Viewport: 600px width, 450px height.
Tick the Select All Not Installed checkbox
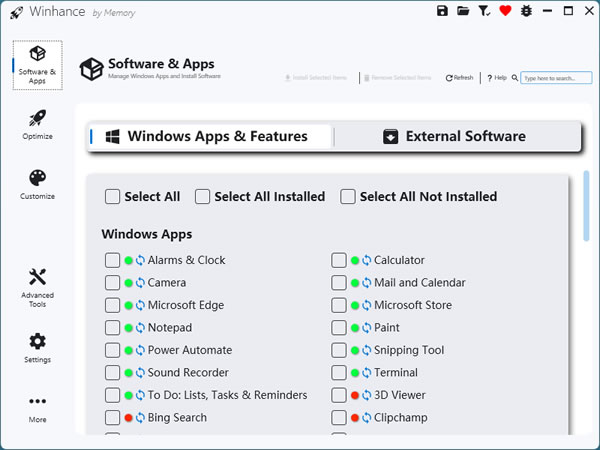coord(348,197)
